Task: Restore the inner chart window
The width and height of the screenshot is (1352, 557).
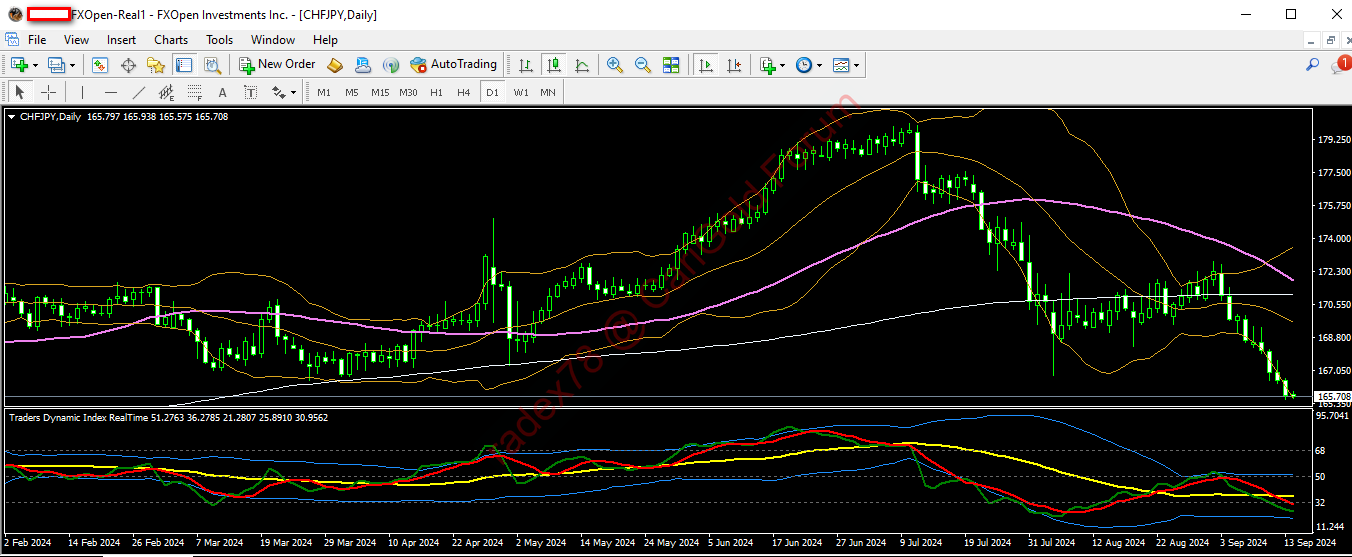Action: click(x=1331, y=40)
